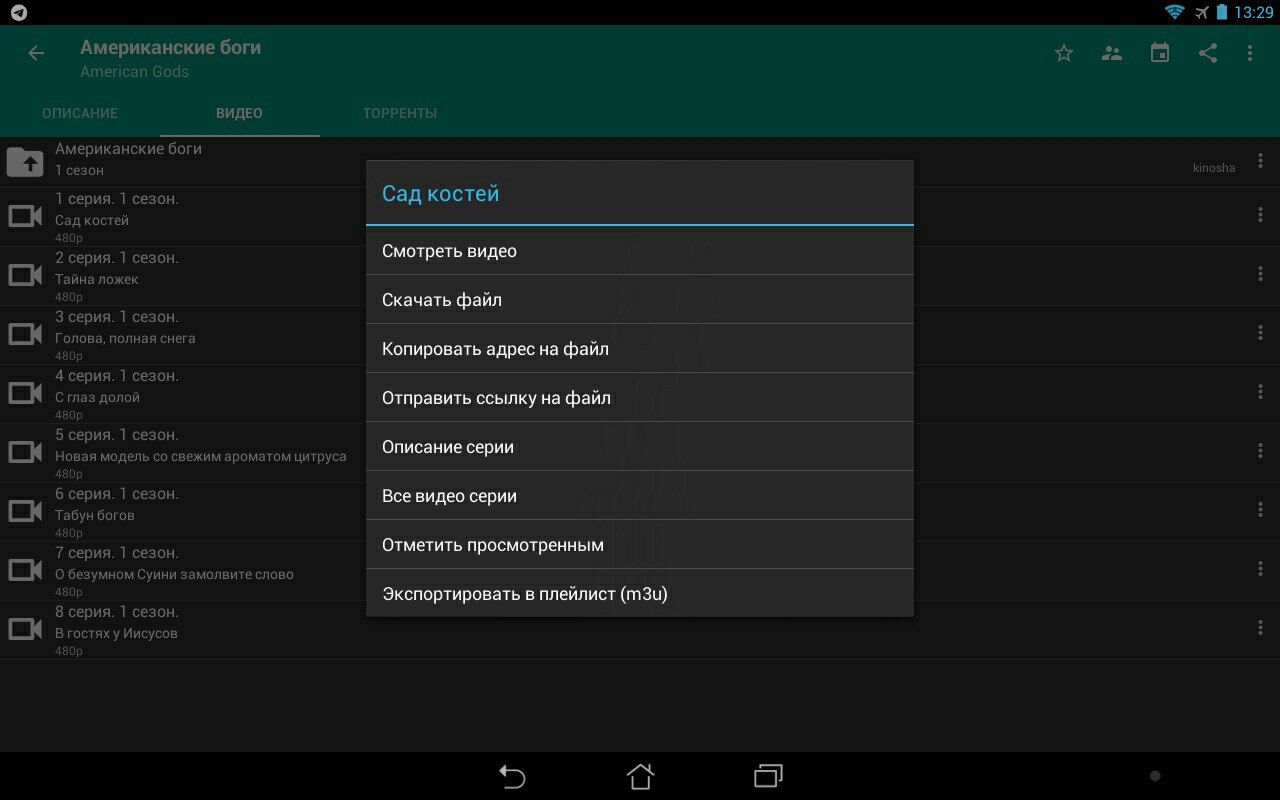Tap the video camera icon for episode 1
Screen dimensions: 1280x800
tap(25, 216)
